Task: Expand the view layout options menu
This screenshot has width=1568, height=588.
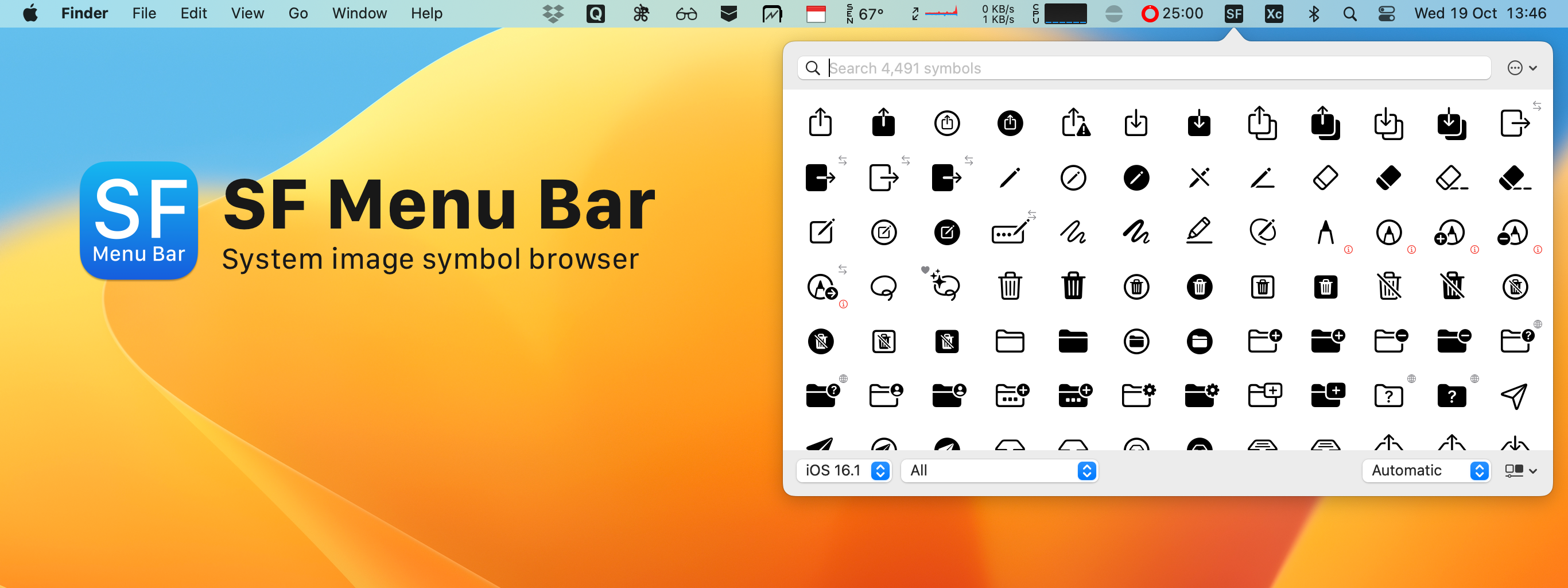Action: (1520, 470)
